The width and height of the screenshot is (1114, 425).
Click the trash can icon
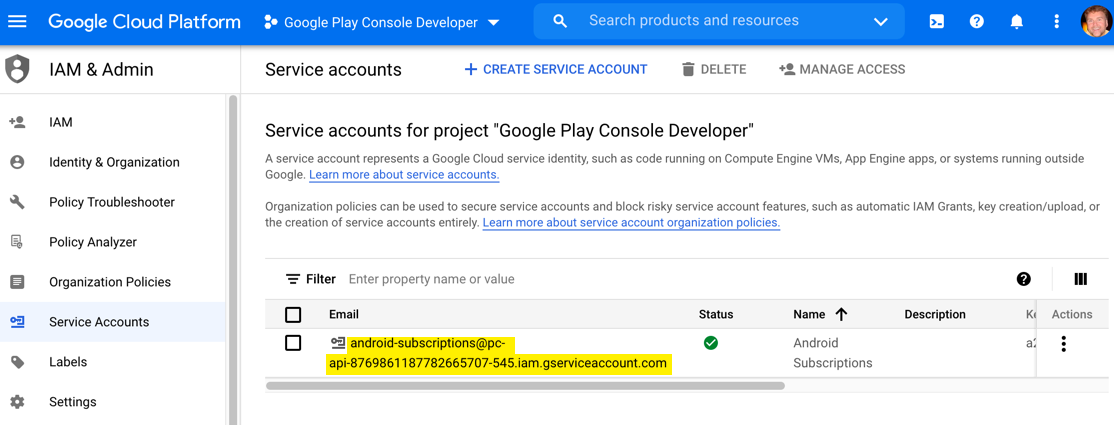(x=688, y=70)
